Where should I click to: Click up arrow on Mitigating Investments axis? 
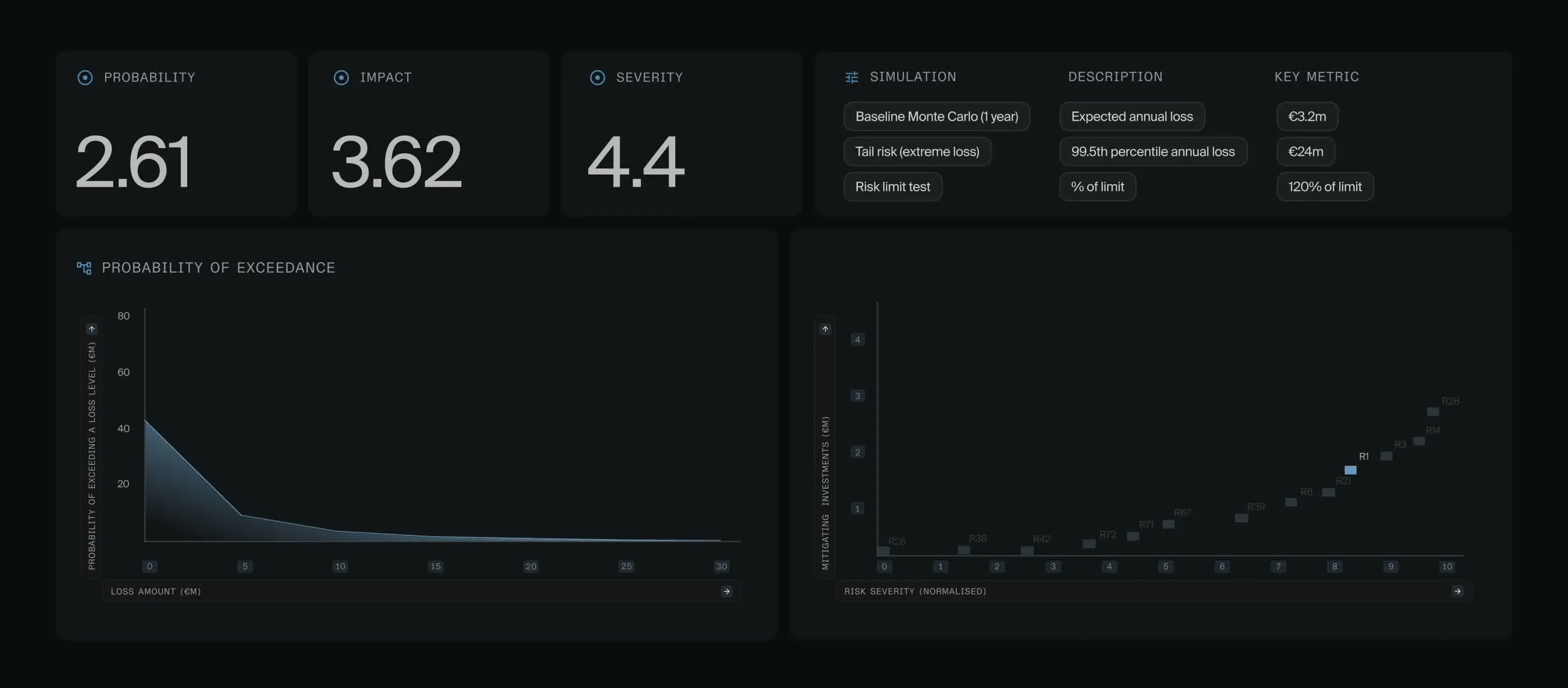pos(825,329)
